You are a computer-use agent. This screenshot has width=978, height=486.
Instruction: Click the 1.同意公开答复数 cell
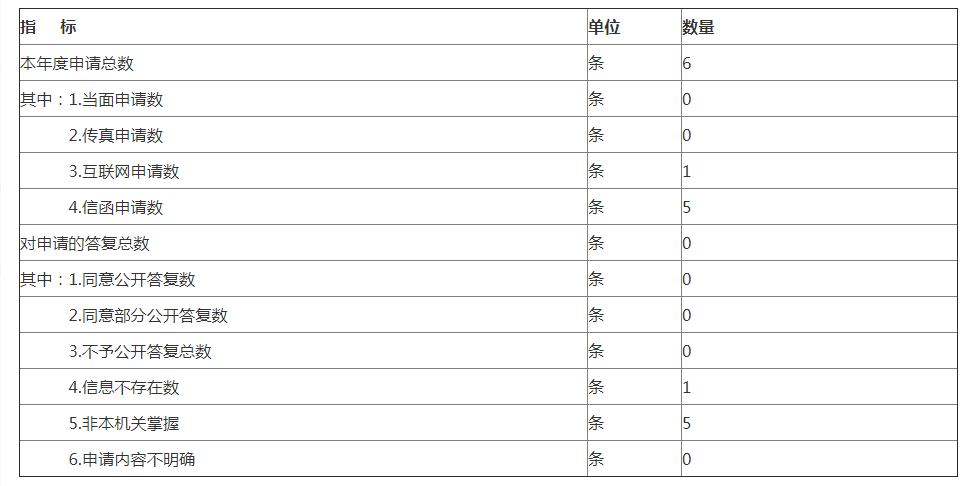pos(132,279)
